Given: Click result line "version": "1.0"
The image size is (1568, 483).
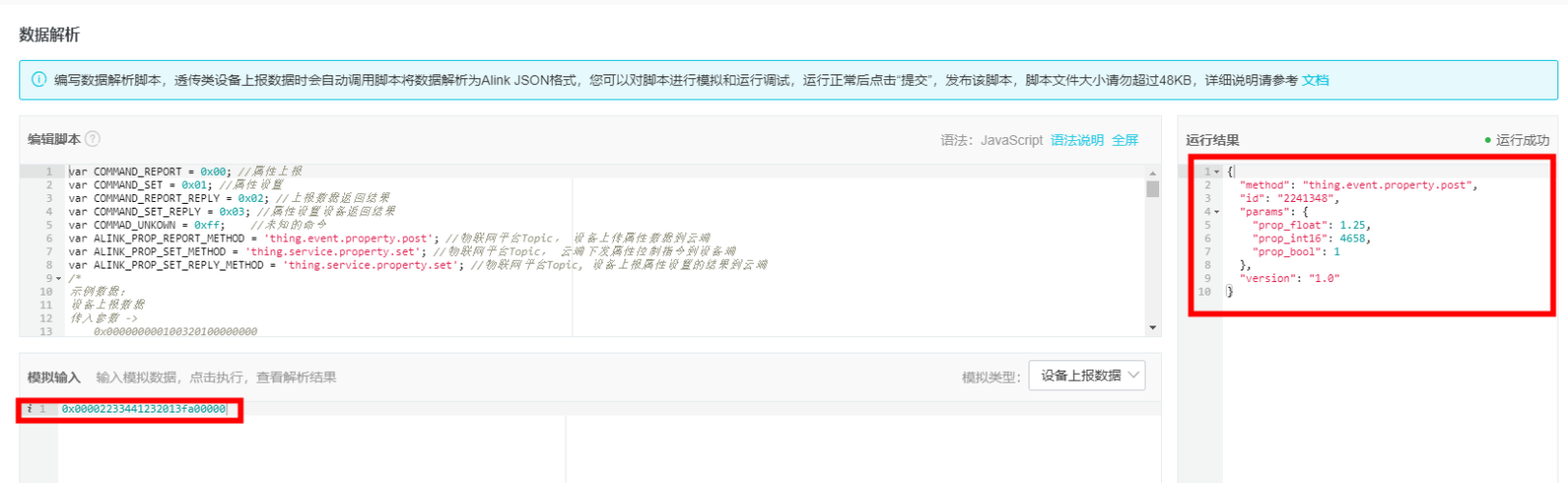Looking at the screenshot, I should 1290,278.
